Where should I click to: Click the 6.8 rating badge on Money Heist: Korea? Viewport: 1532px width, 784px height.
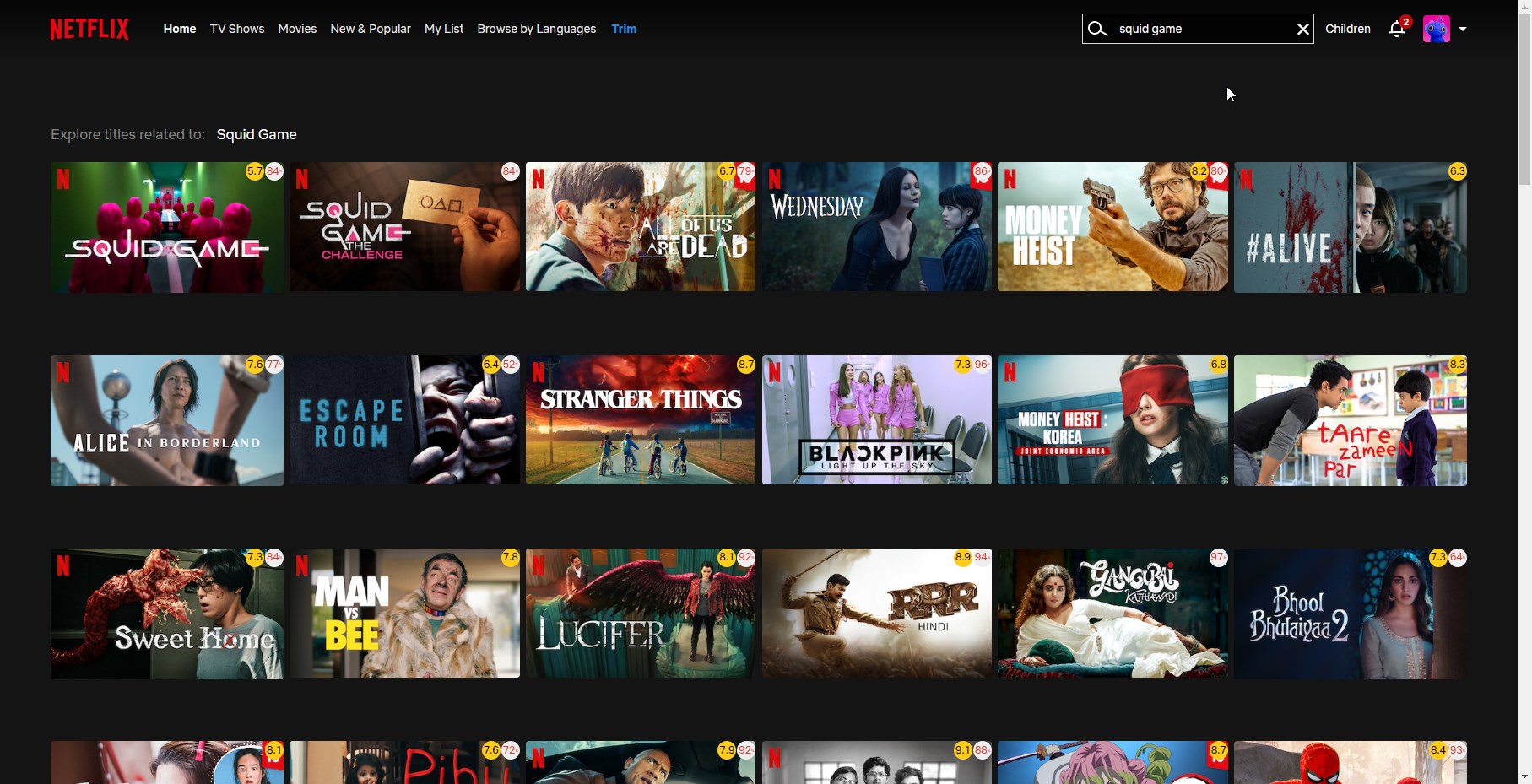(x=1218, y=365)
